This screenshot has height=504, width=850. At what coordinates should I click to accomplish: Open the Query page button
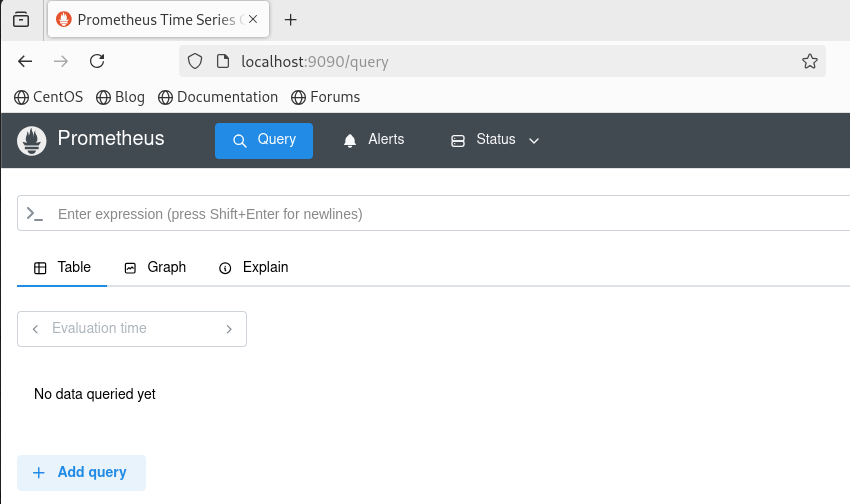click(x=264, y=141)
